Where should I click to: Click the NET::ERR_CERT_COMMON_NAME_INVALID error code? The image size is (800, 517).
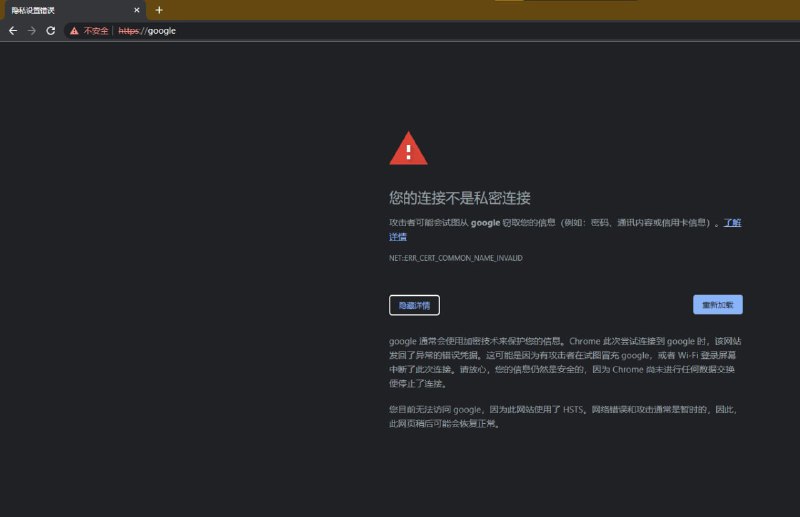tap(456, 258)
